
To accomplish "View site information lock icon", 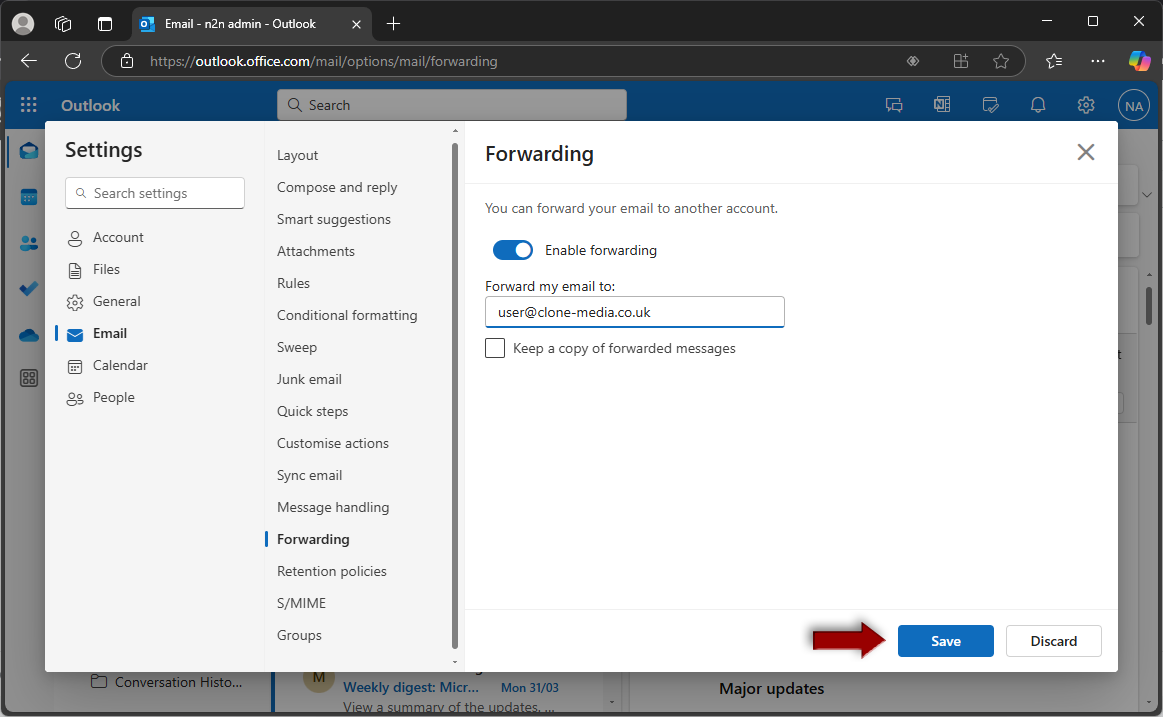I will point(127,61).
